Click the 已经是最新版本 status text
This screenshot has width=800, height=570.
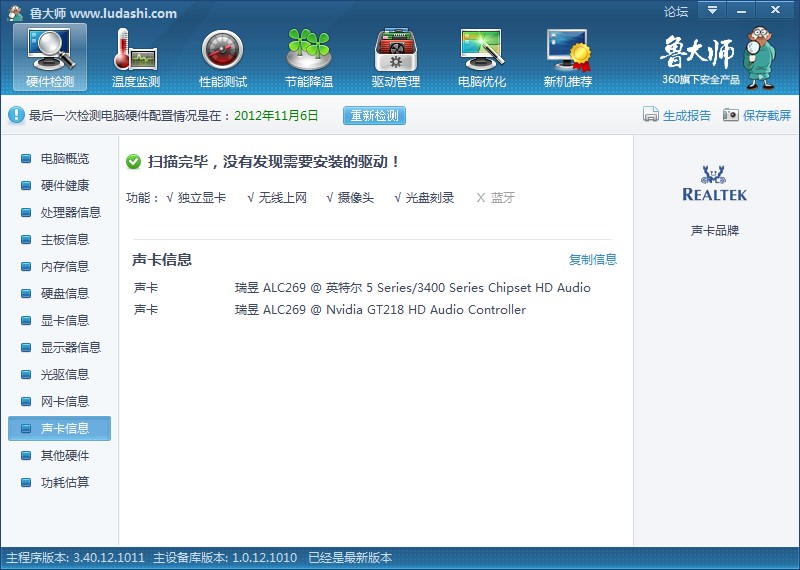(x=350, y=557)
